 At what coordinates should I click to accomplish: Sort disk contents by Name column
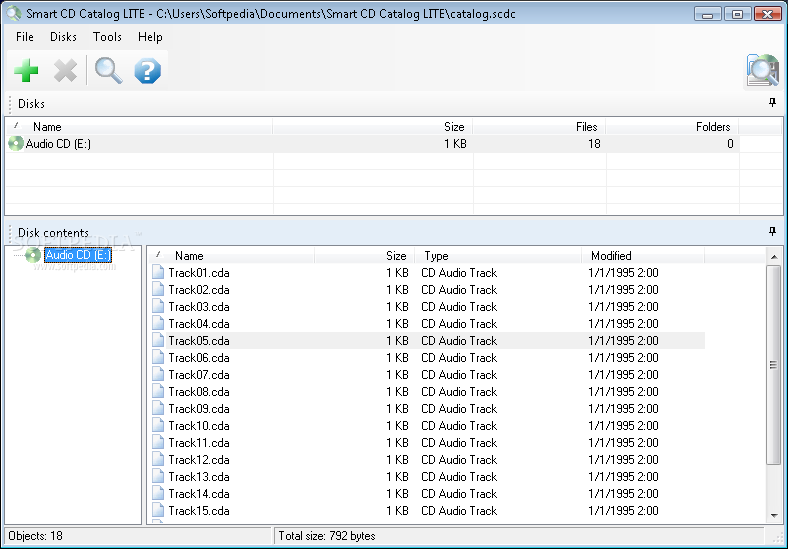231,256
